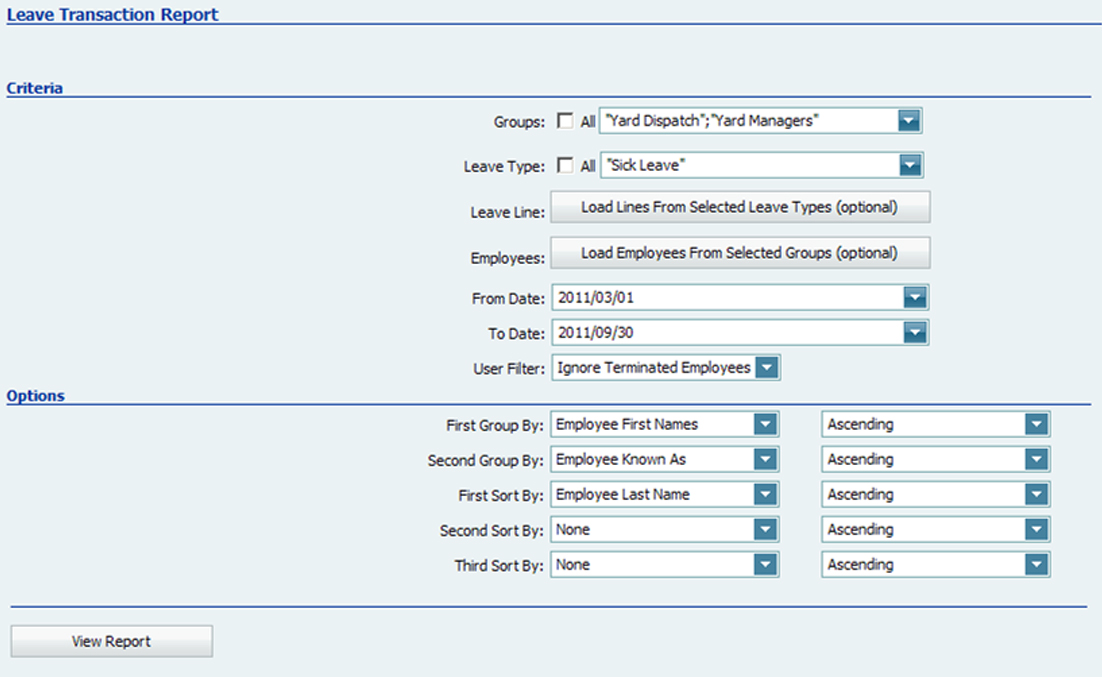Viewport: 1102px width, 677px height.
Task: Click the Options section heading
Action: (x=35, y=395)
